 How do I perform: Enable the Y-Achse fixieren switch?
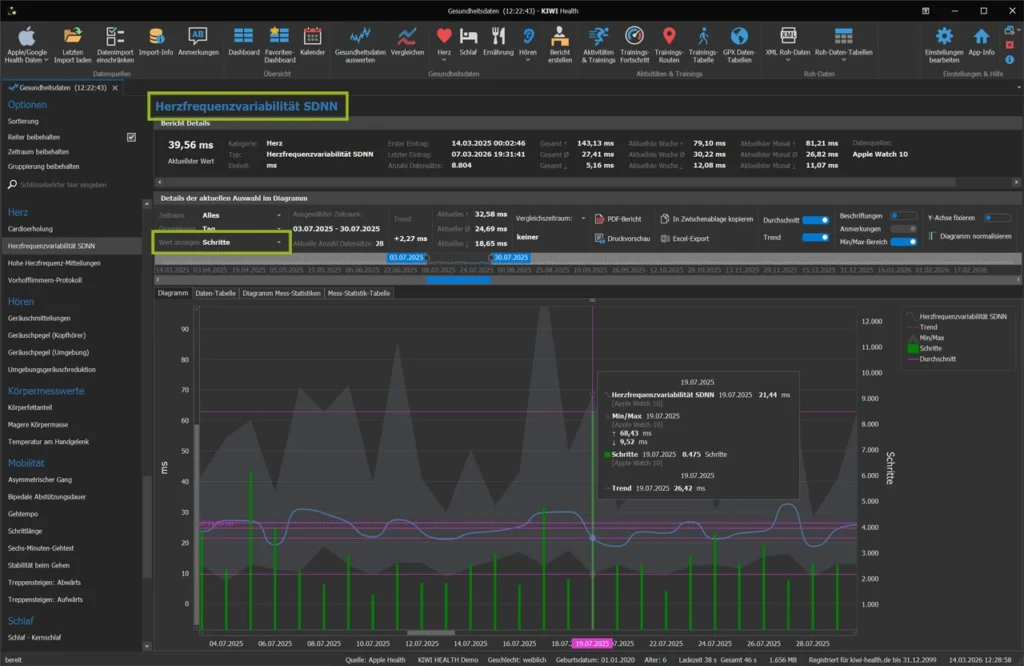pos(996,217)
